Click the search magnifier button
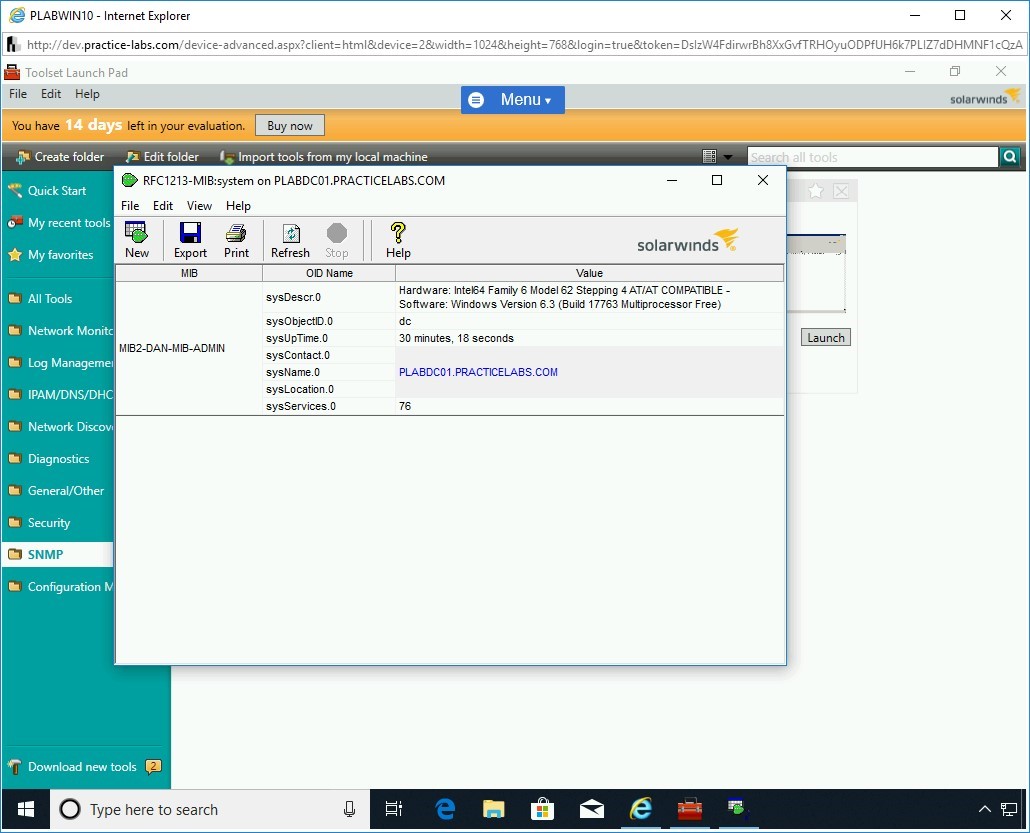 coord(1010,157)
